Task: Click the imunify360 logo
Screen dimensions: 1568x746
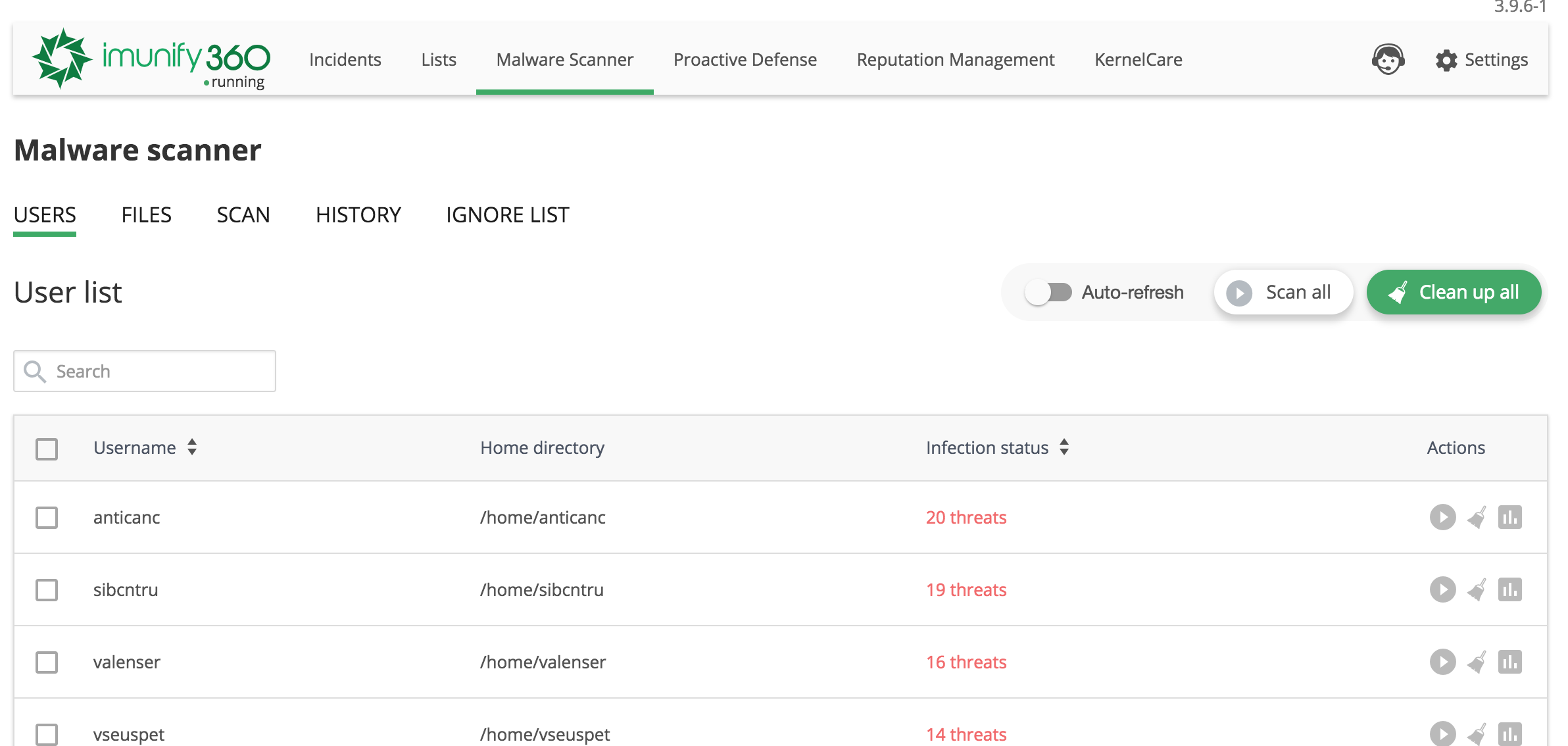Action: [151, 58]
